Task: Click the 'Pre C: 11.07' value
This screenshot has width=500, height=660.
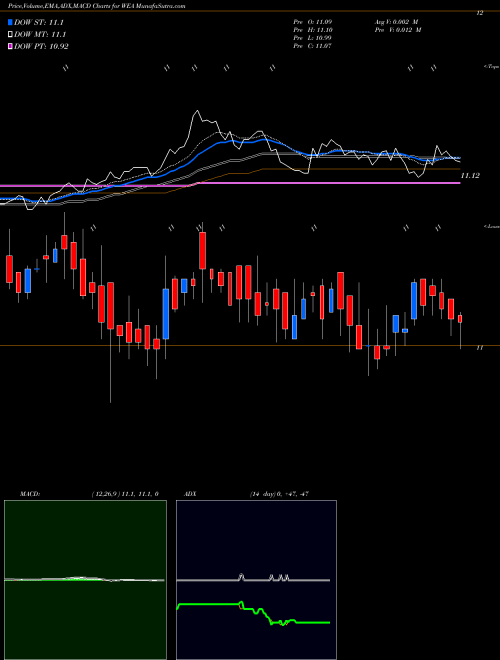Action: tap(313, 46)
